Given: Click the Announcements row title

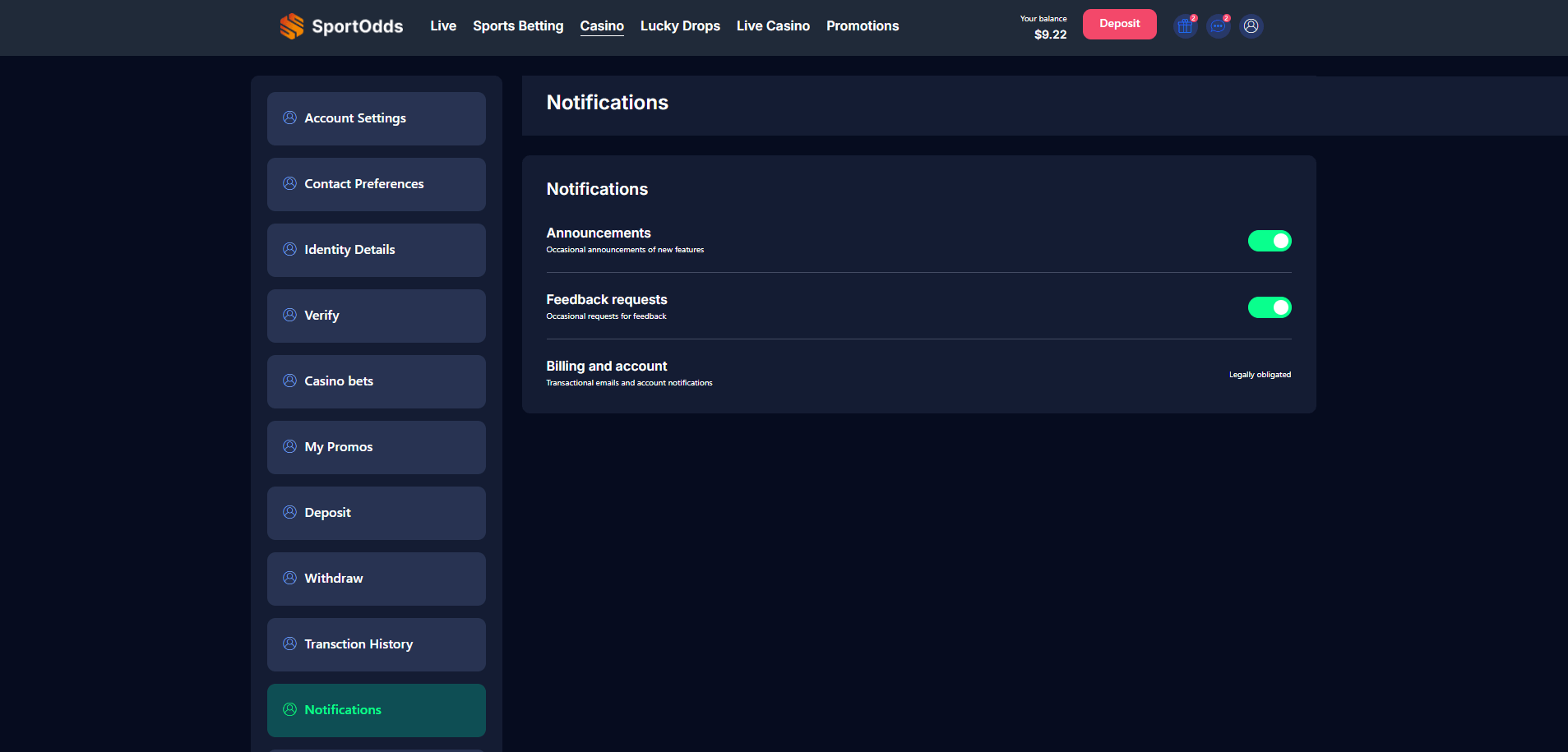Looking at the screenshot, I should point(599,233).
